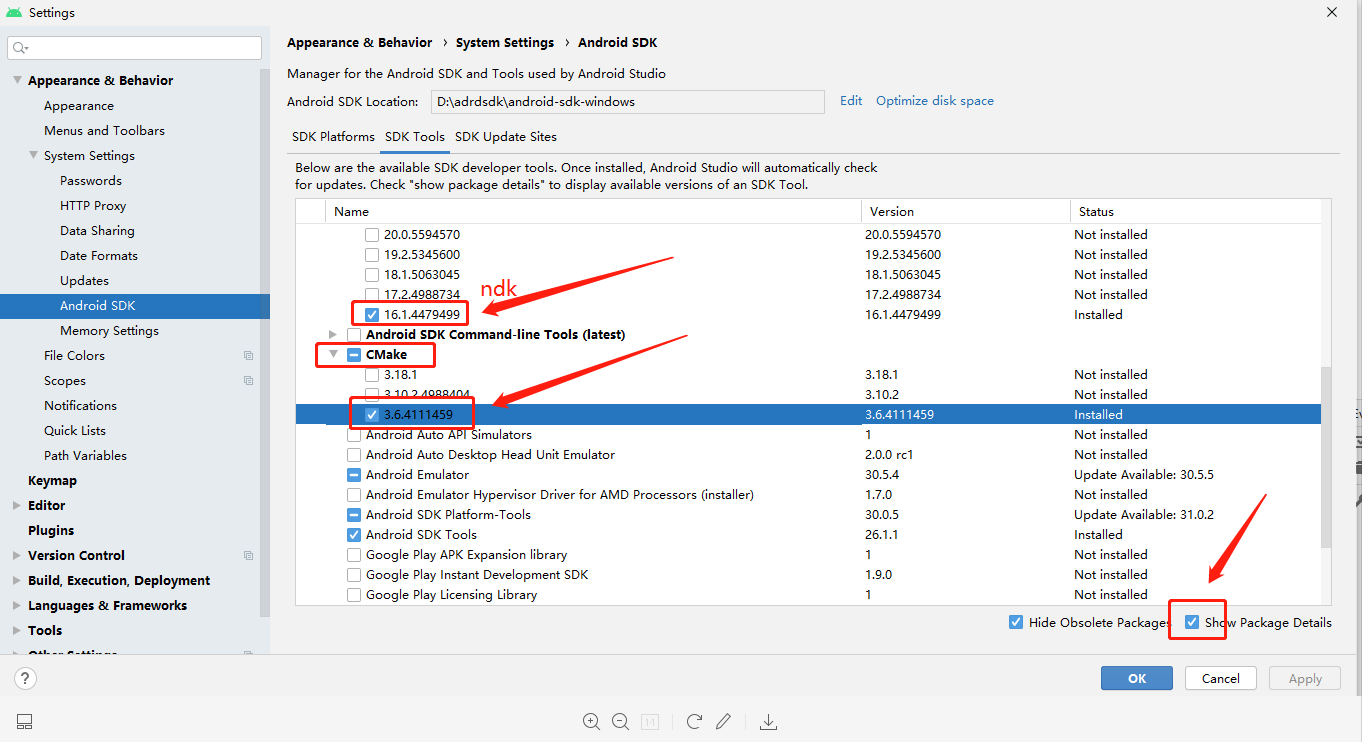Image resolution: width=1362 pixels, height=742 pixels.
Task: Click the Android SDK Location path field
Action: 628,102
